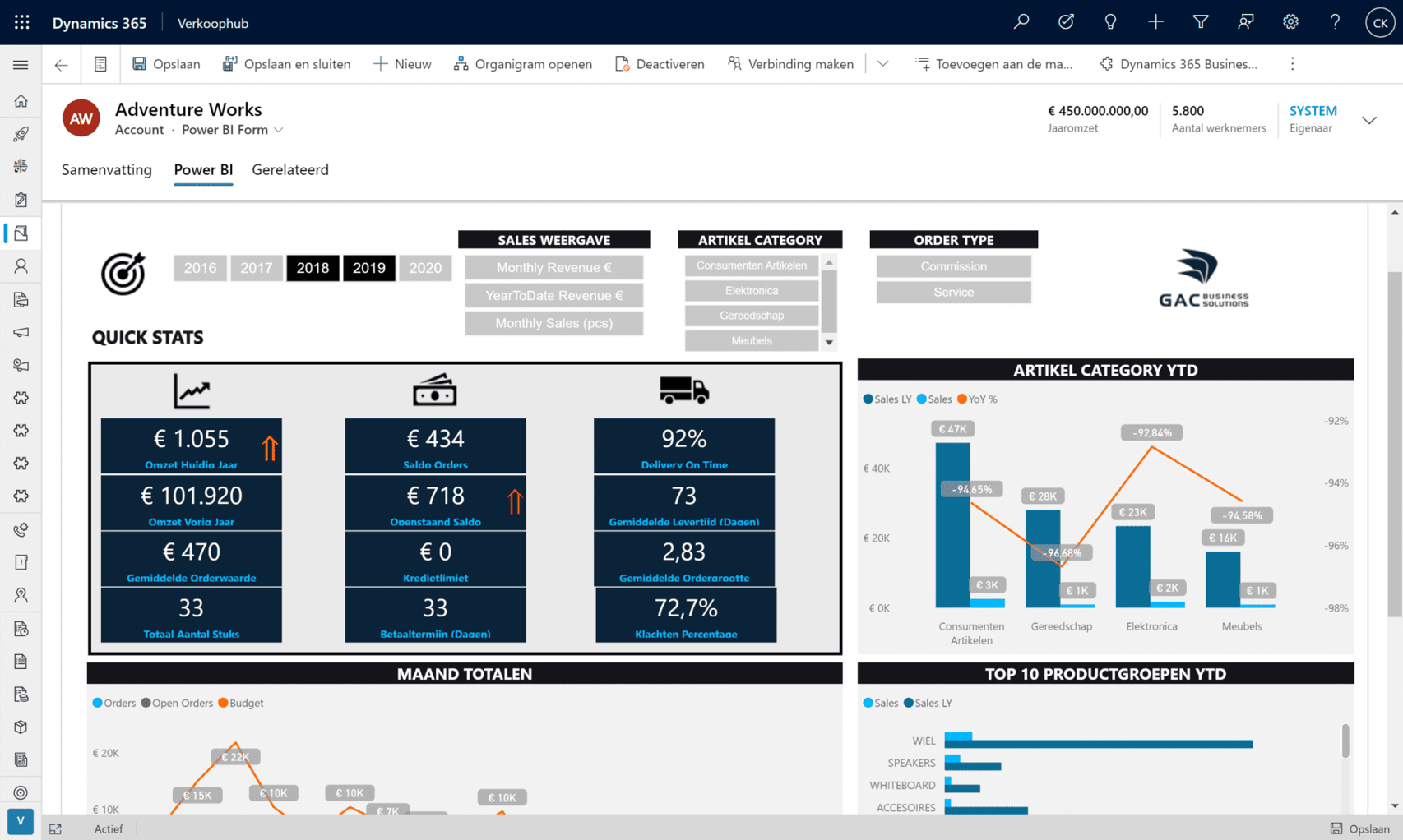The width and height of the screenshot is (1403, 840).
Task: Open the people chat icon beside settings gear
Action: [1245, 22]
